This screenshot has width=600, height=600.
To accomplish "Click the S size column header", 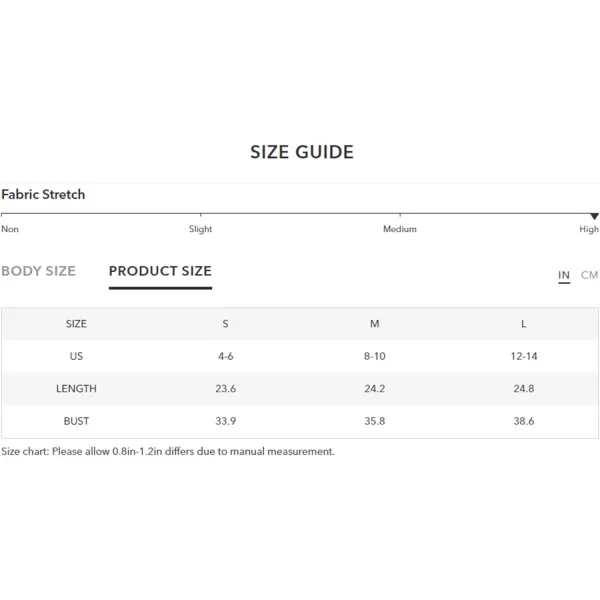I will (x=225, y=324).
